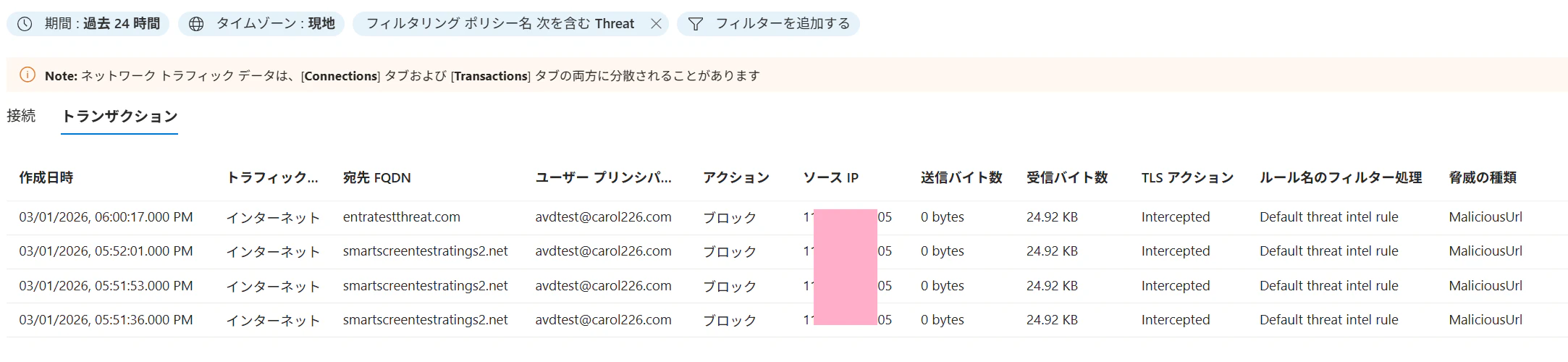This screenshot has height=362, width=1568.
Task: Click smartscreentestratings2.net in the 05:51:36 row
Action: (x=425, y=320)
